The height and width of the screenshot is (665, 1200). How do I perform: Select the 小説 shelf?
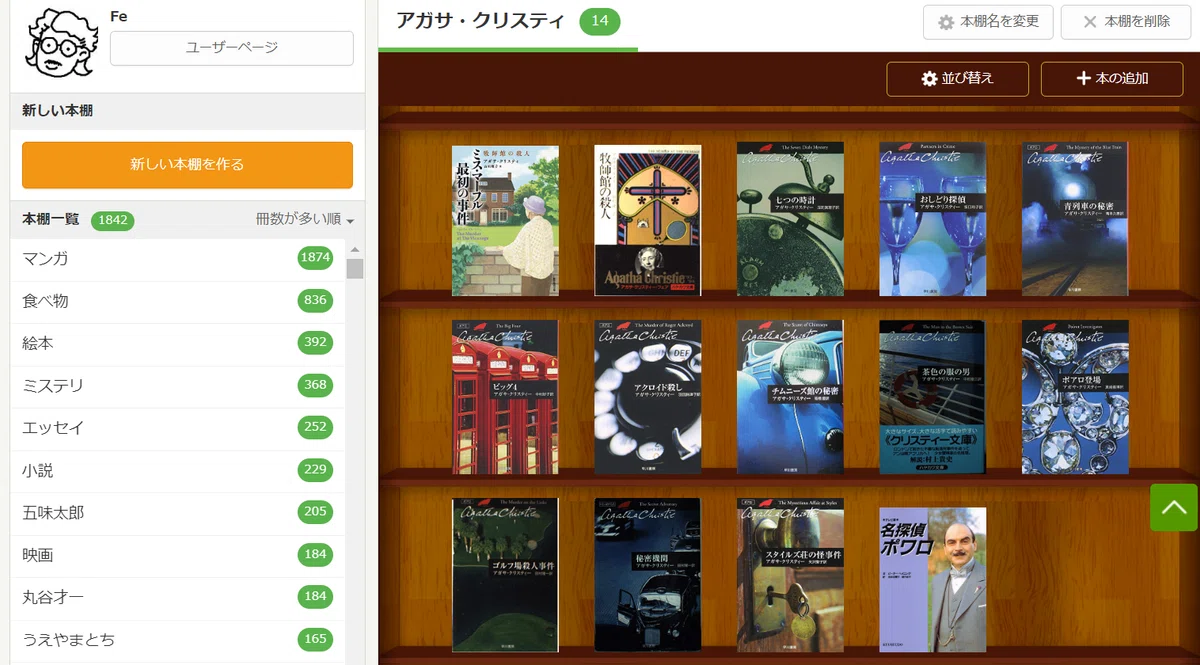[177, 470]
